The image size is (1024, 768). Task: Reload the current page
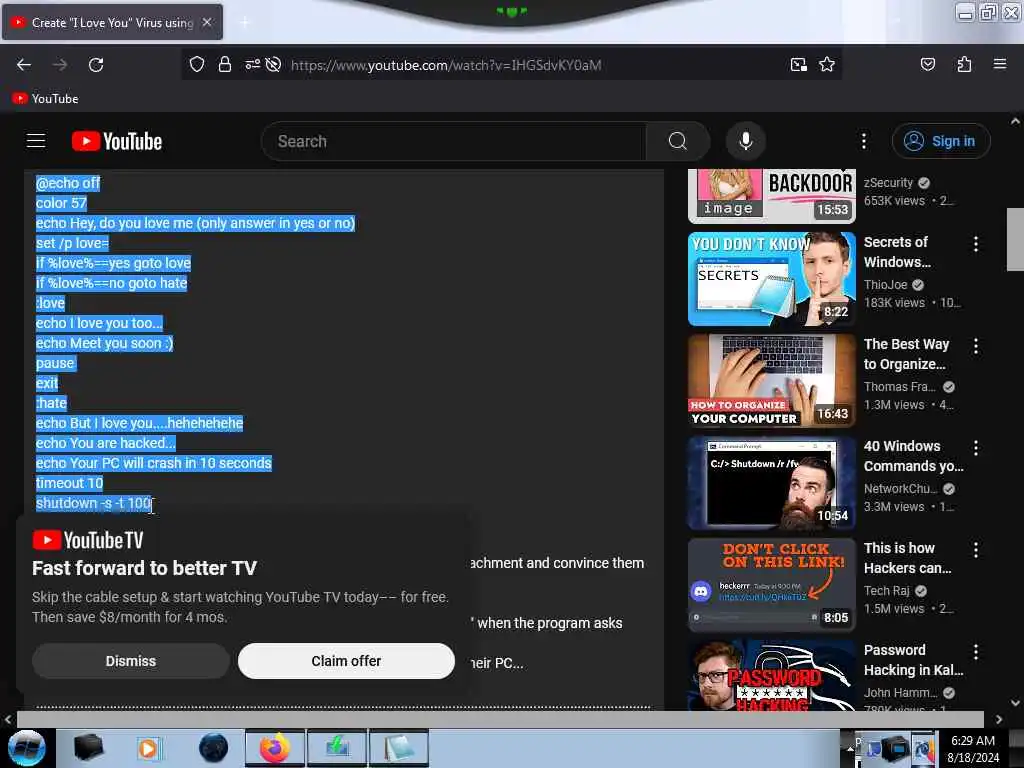(96, 65)
